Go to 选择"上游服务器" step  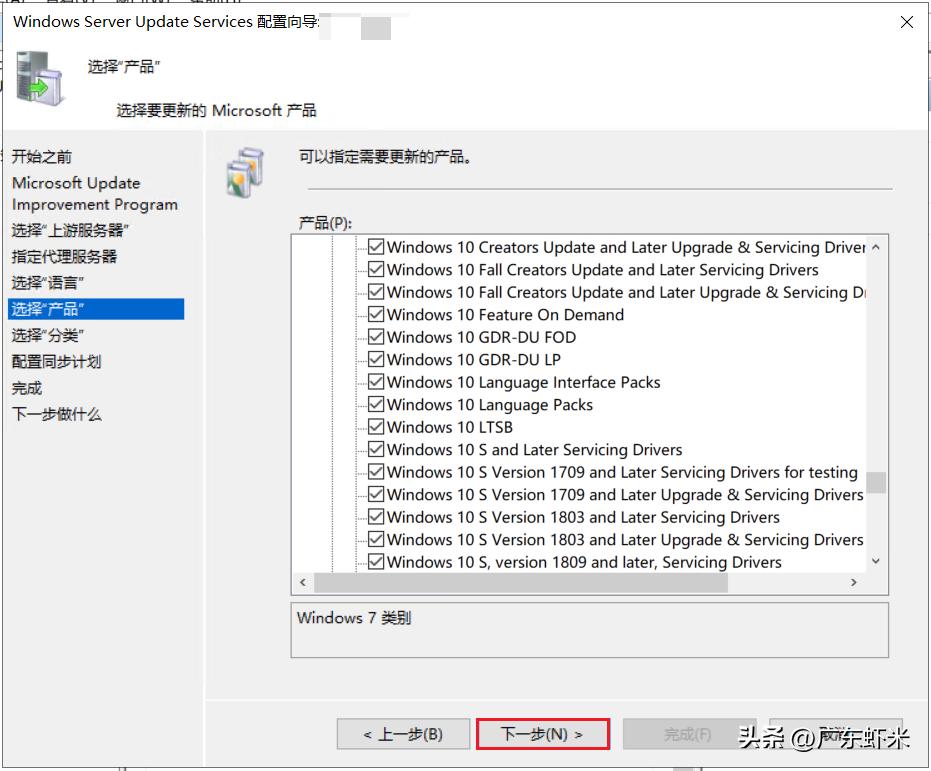pos(70,230)
